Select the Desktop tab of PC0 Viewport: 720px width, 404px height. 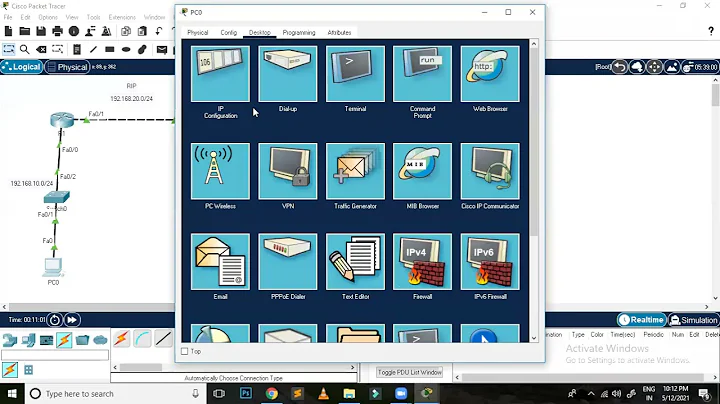[x=260, y=33]
